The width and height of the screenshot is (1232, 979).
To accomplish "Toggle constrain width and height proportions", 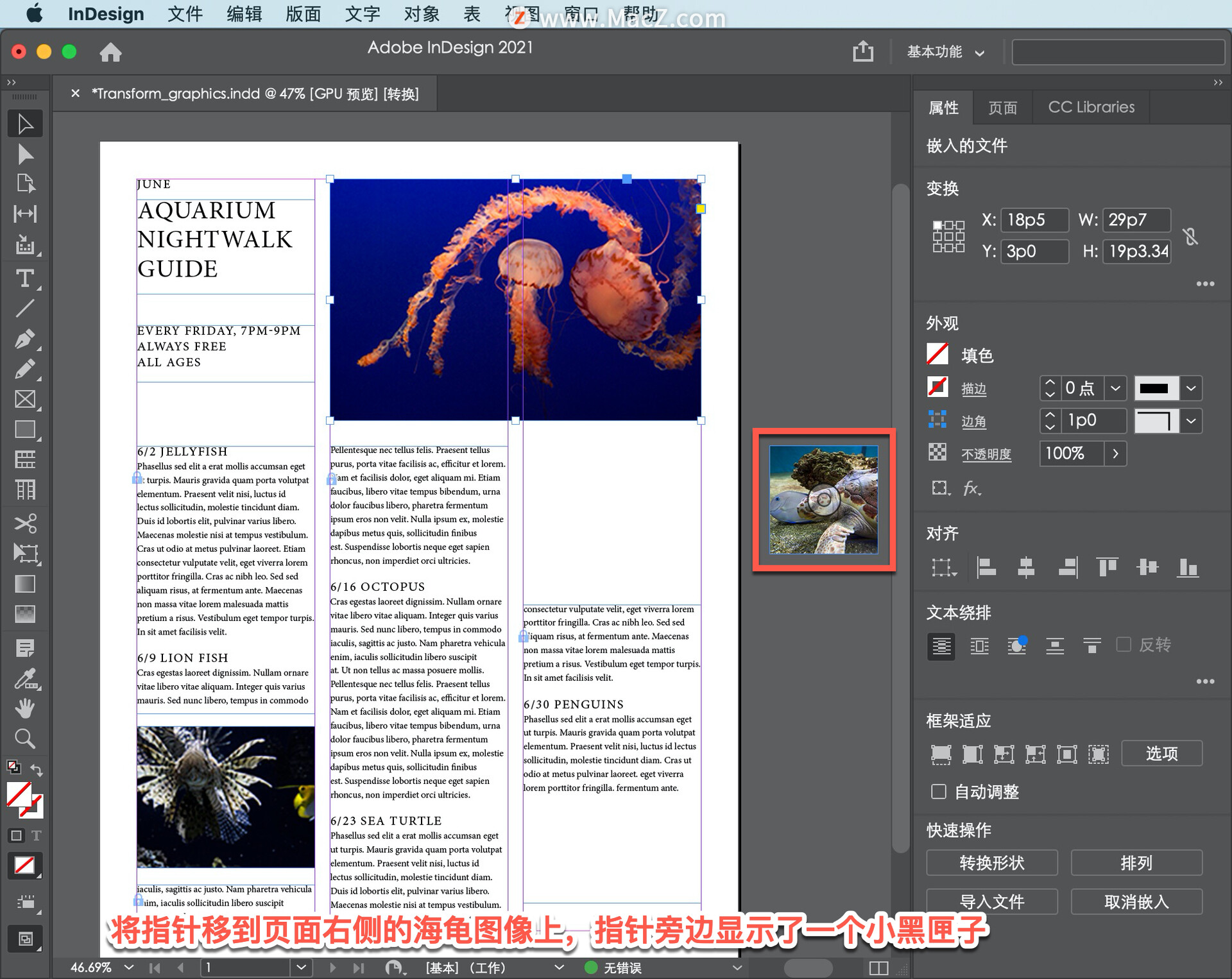I will (x=1191, y=236).
